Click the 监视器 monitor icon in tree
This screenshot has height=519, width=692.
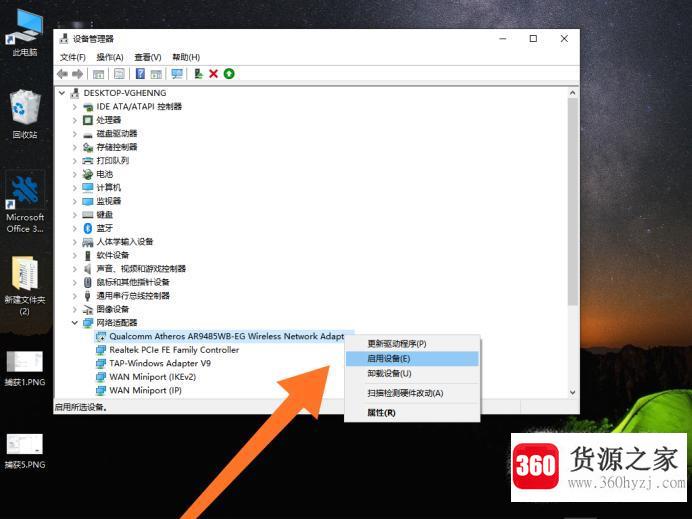(88, 201)
